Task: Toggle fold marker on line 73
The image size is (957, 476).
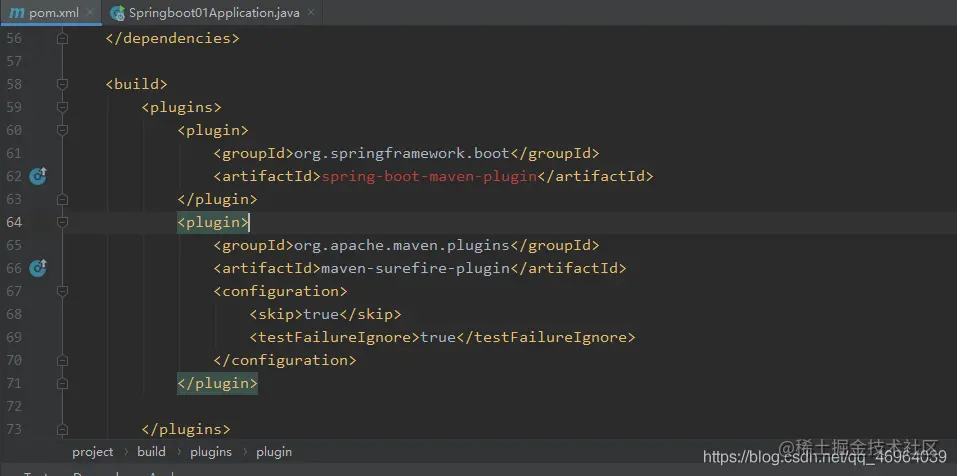Action: point(62,430)
